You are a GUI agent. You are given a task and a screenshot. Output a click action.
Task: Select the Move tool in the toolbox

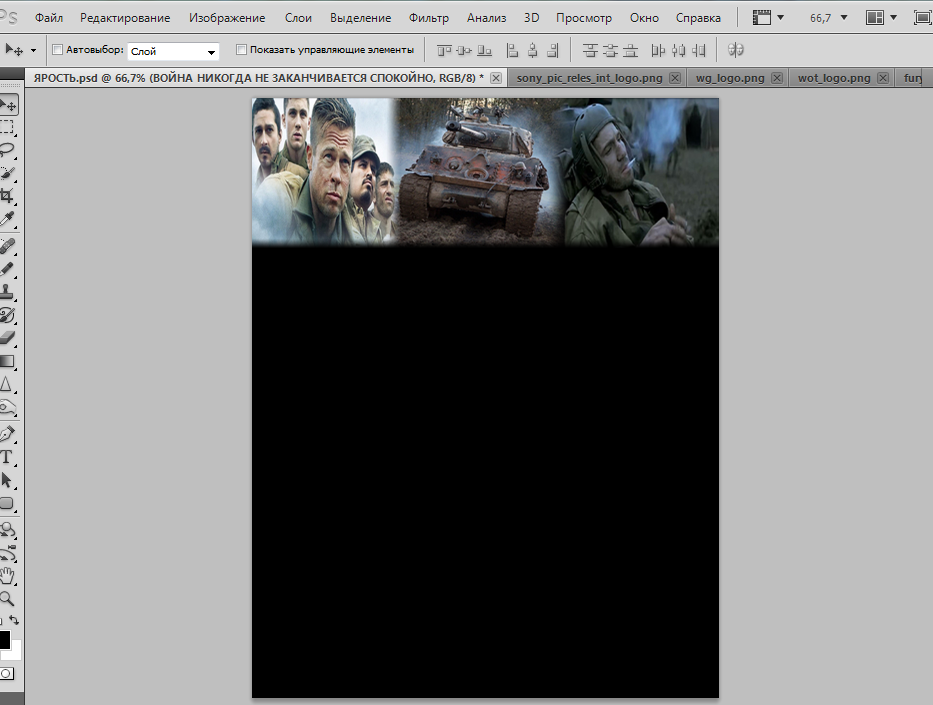(8, 105)
